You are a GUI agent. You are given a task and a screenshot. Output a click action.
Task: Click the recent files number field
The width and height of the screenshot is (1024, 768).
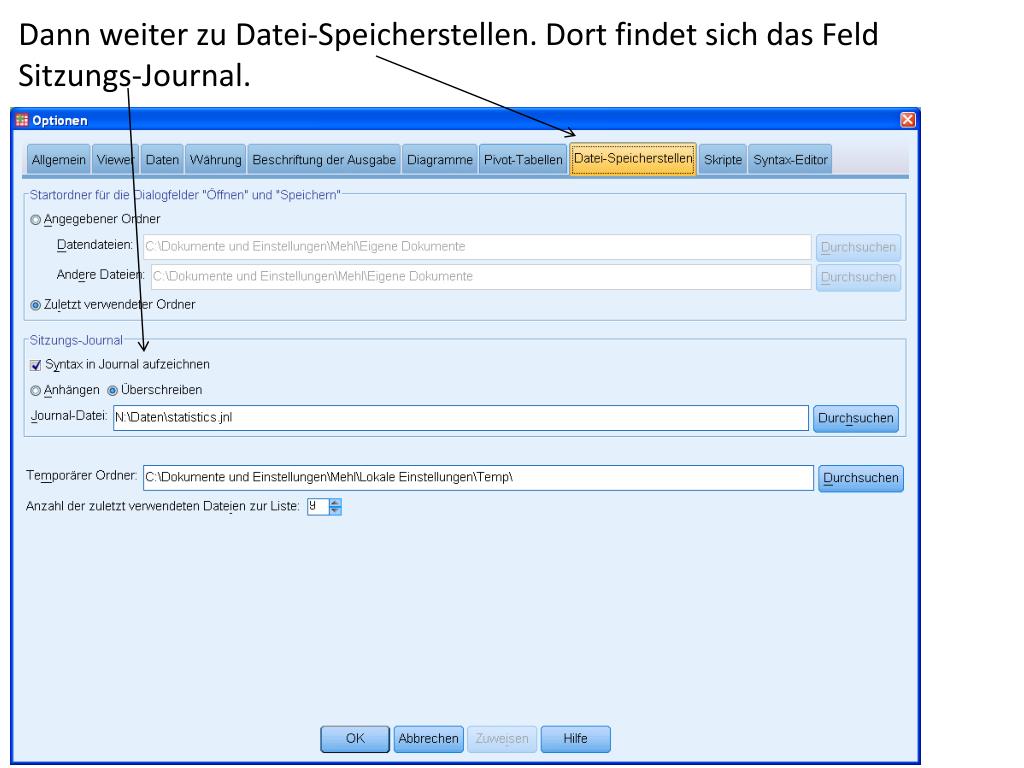(x=318, y=507)
